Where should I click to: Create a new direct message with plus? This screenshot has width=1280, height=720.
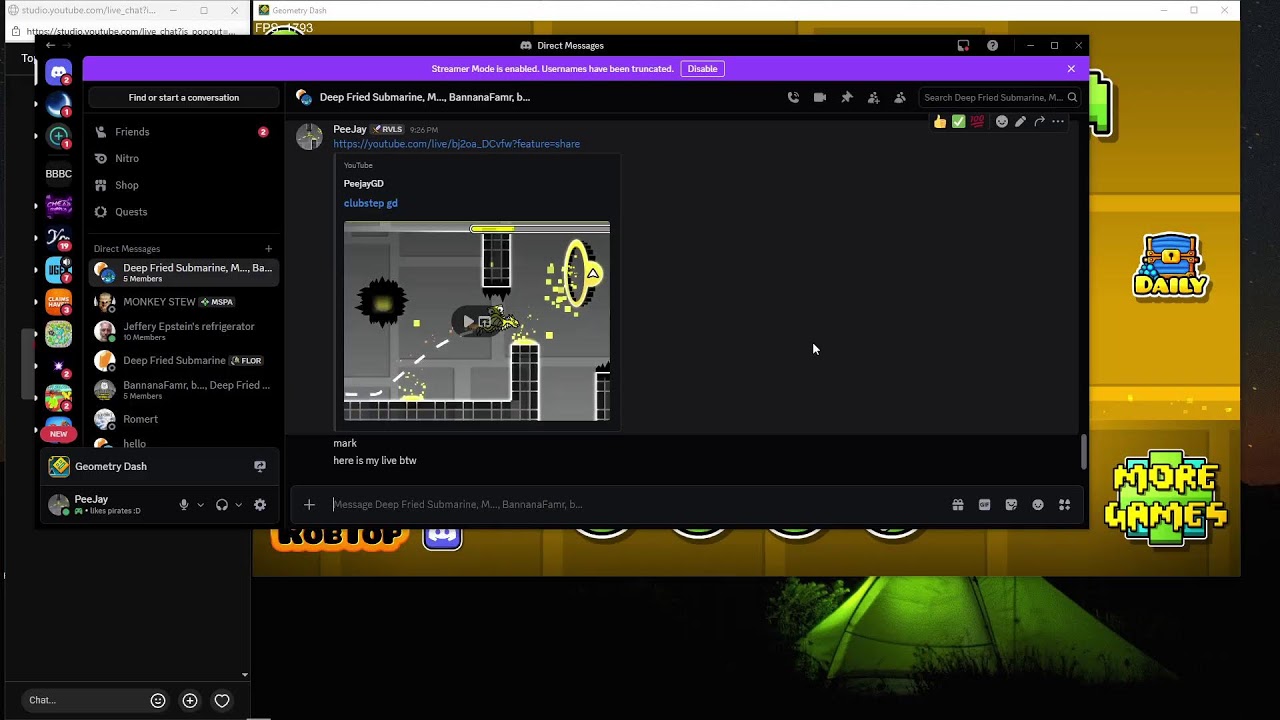(268, 248)
